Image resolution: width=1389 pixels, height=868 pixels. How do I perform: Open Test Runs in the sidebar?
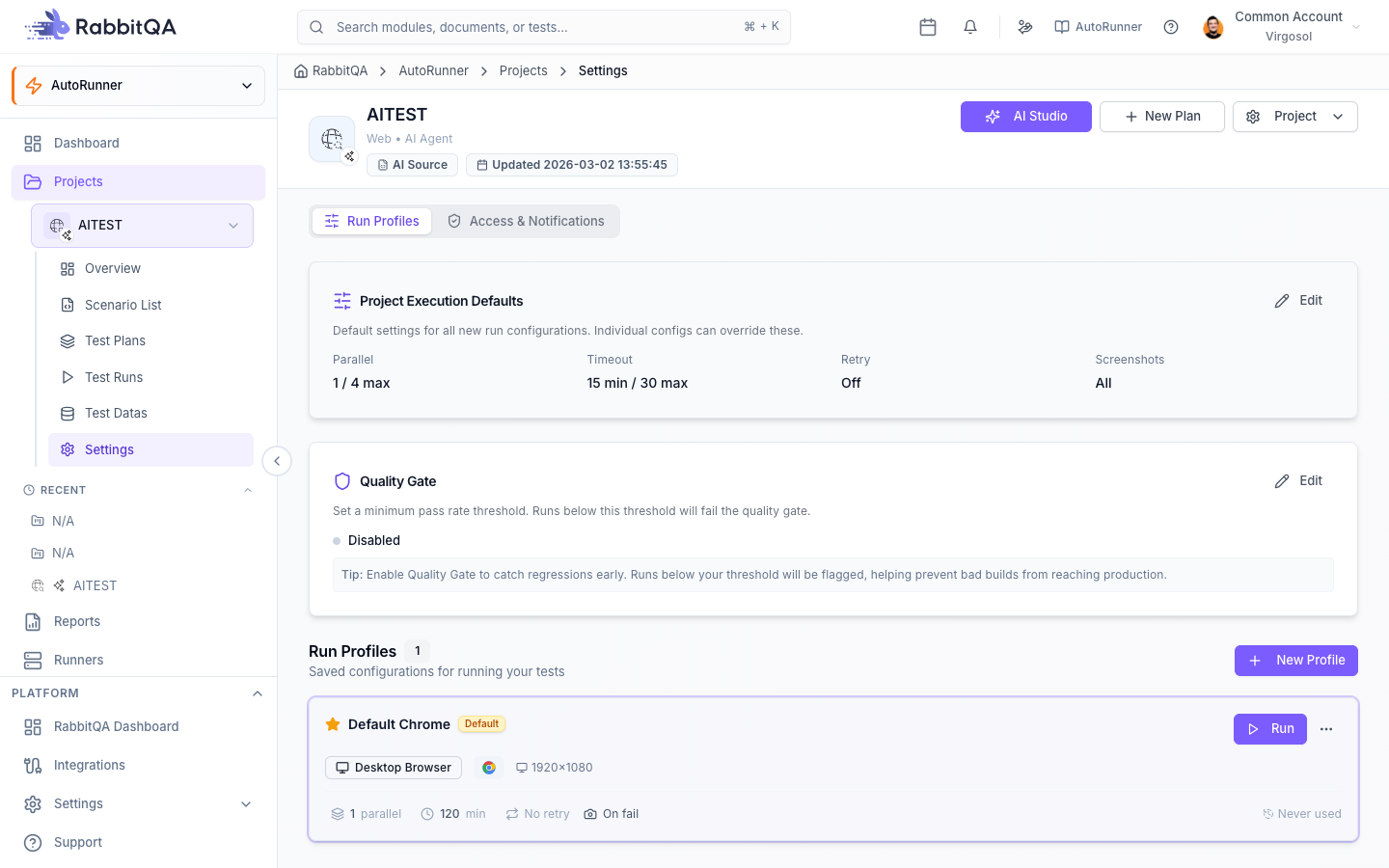point(150,377)
